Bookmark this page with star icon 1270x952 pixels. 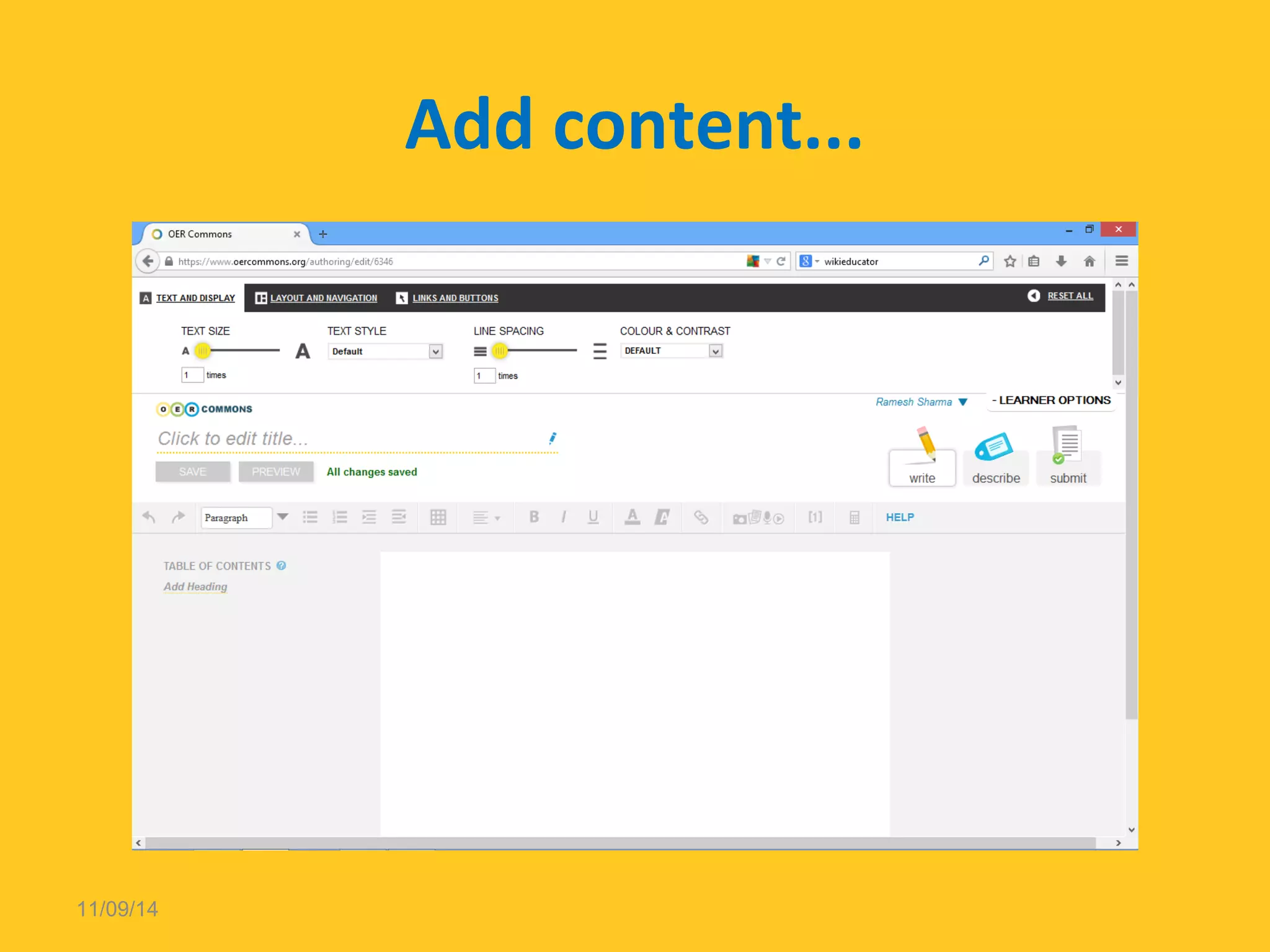pos(1010,262)
